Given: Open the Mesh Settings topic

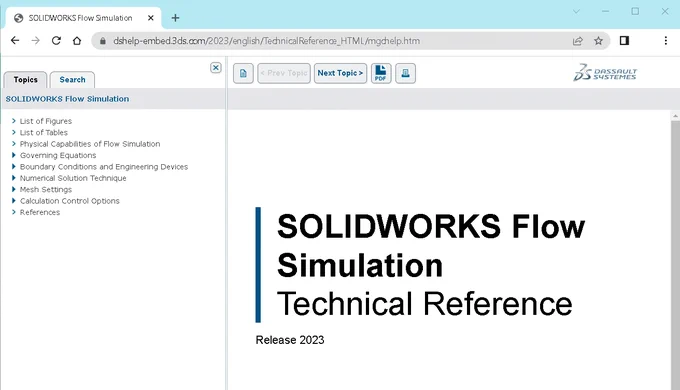Looking at the screenshot, I should click(x=46, y=190).
